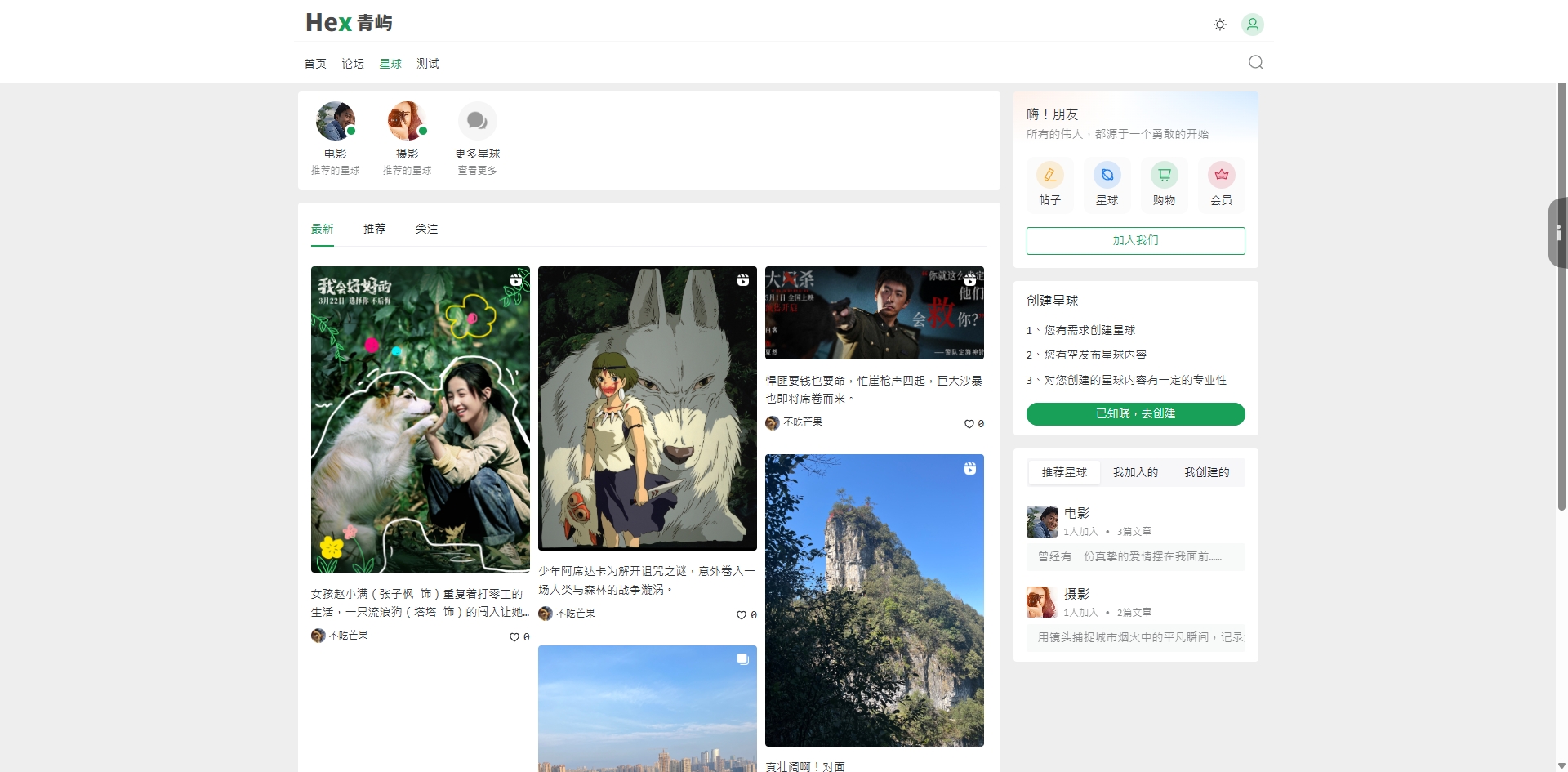The image size is (1568, 772).
Task: Open the user profile avatar icon
Action: (x=1253, y=25)
